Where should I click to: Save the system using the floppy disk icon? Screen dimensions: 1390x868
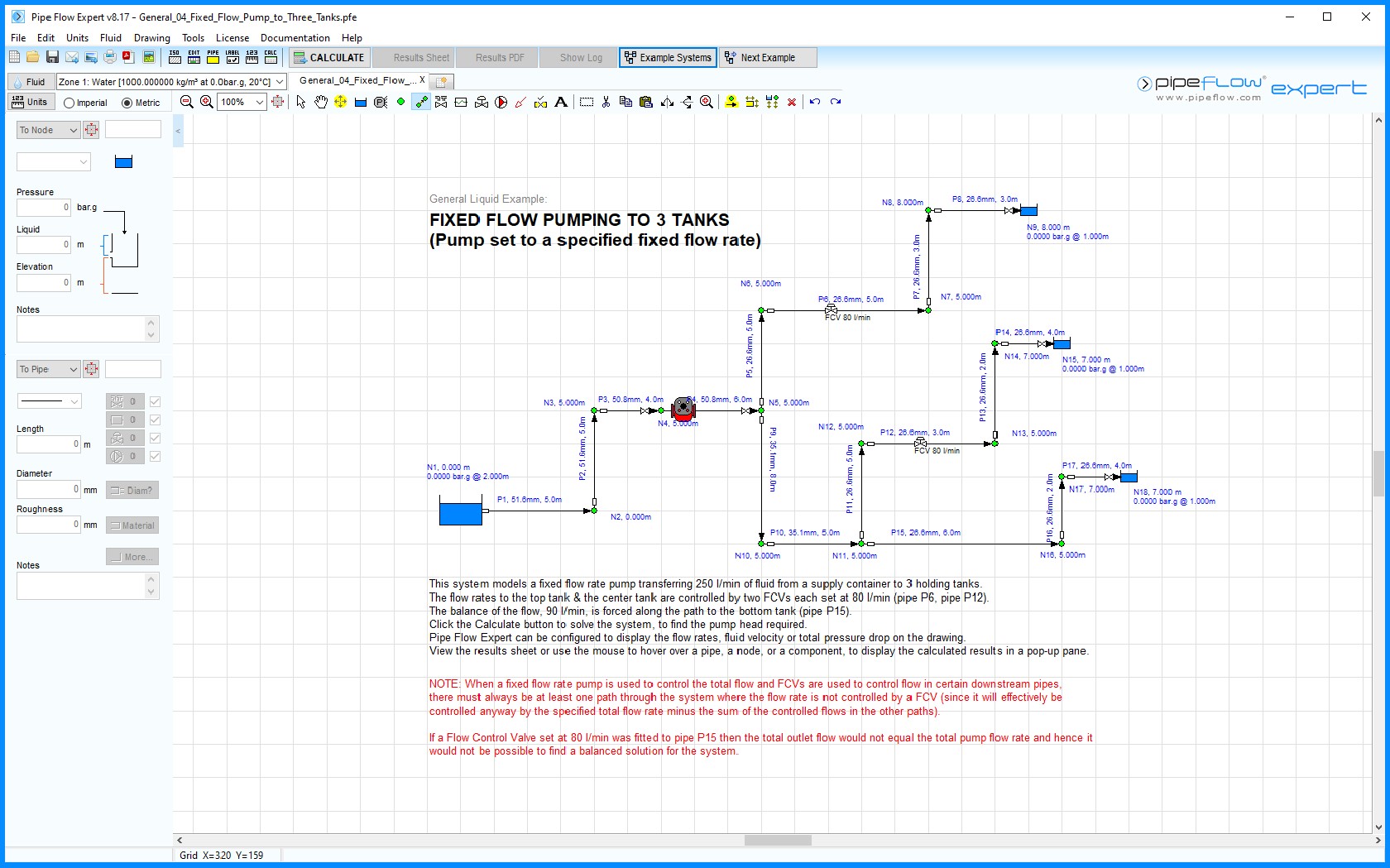point(52,57)
